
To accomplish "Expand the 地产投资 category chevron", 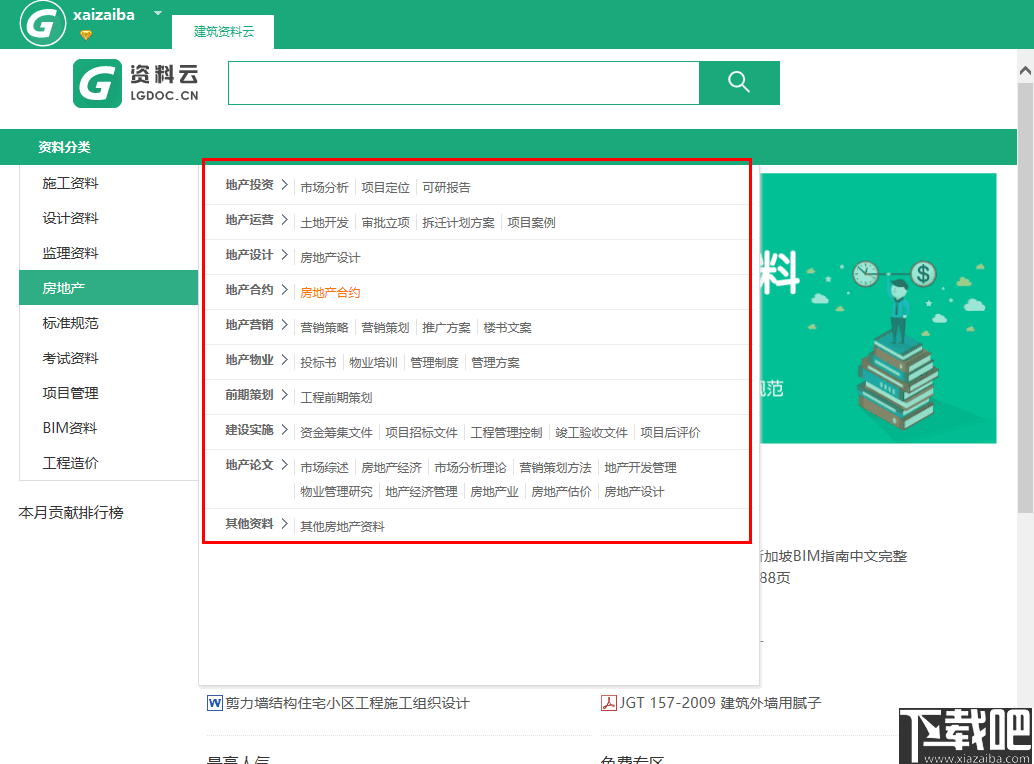I will click(286, 187).
